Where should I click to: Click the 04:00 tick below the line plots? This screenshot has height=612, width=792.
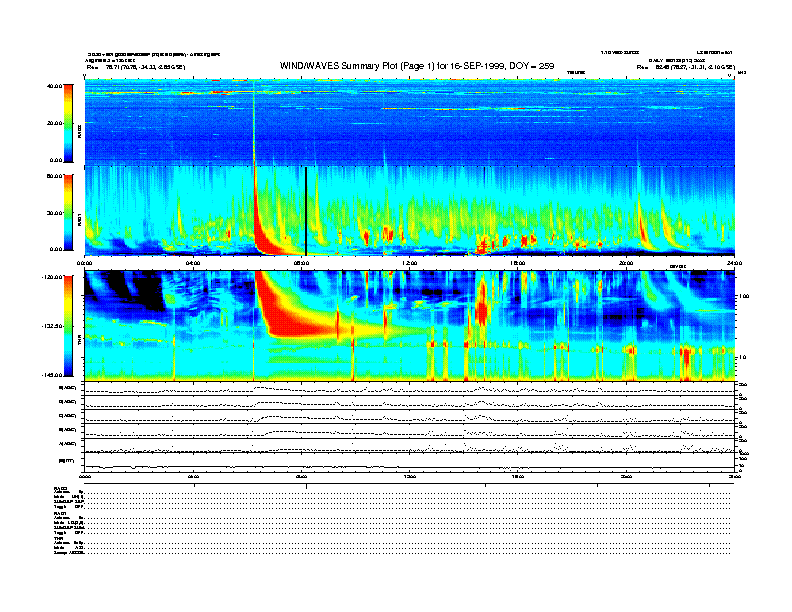point(193,476)
